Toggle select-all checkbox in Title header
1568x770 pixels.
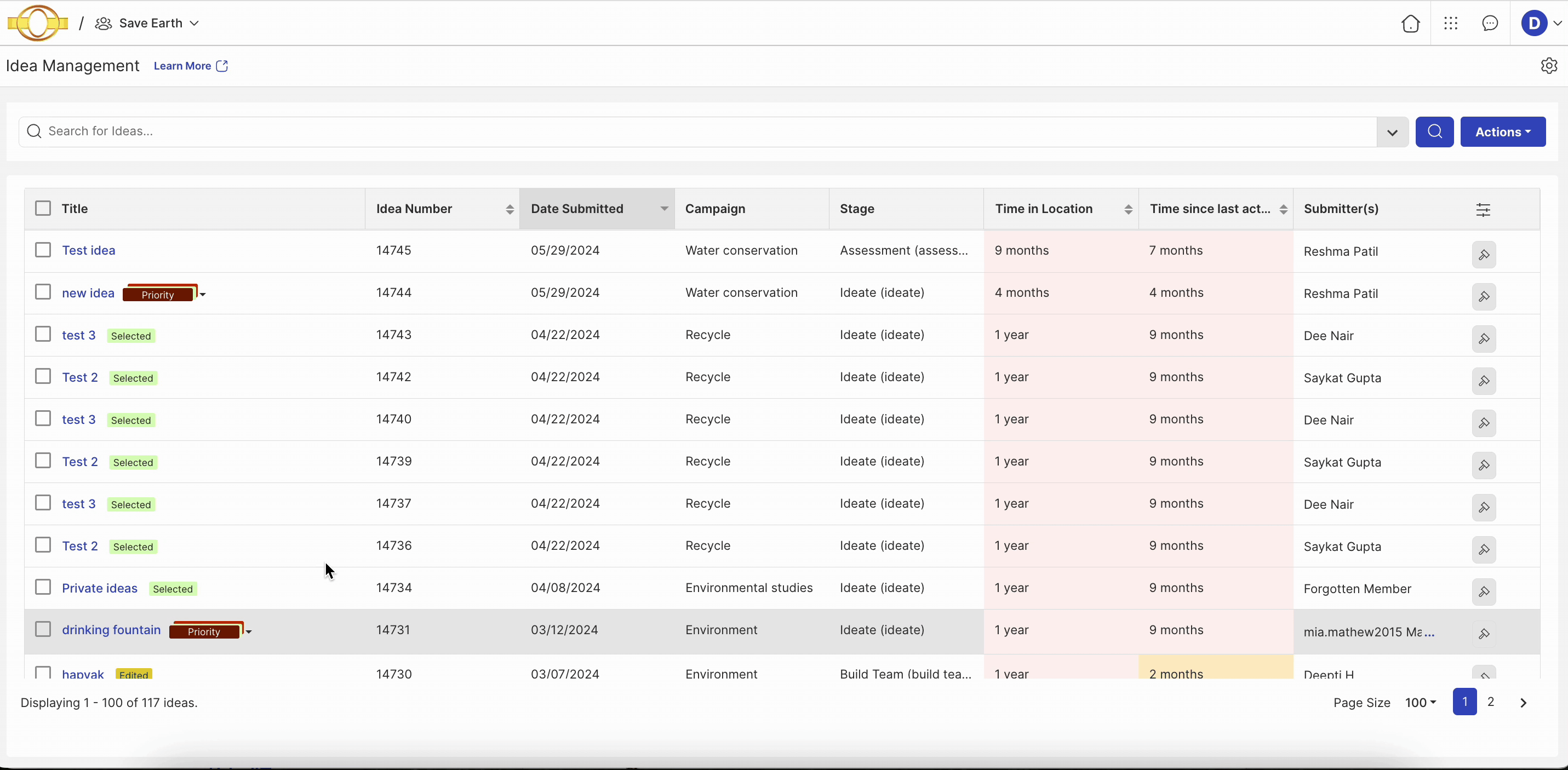(43, 208)
